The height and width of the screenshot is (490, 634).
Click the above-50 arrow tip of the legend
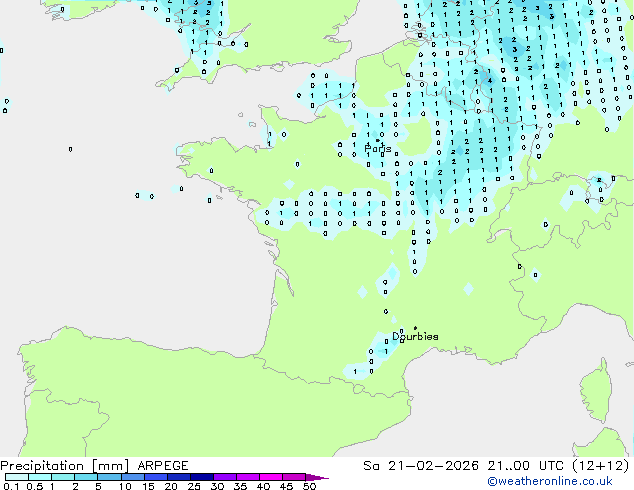click(x=317, y=477)
